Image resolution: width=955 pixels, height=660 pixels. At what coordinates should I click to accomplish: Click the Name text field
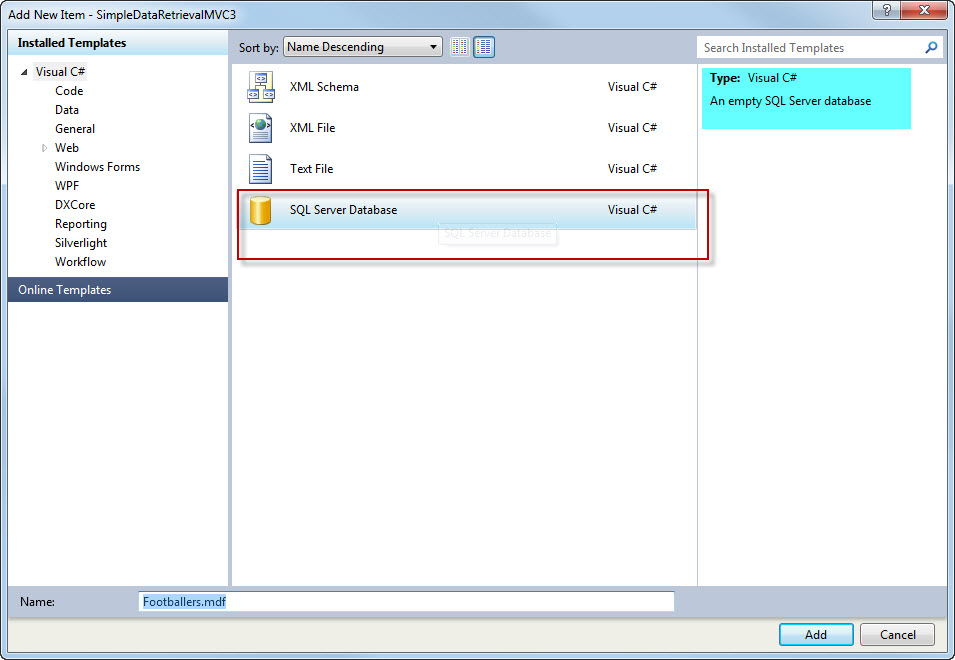click(406, 602)
